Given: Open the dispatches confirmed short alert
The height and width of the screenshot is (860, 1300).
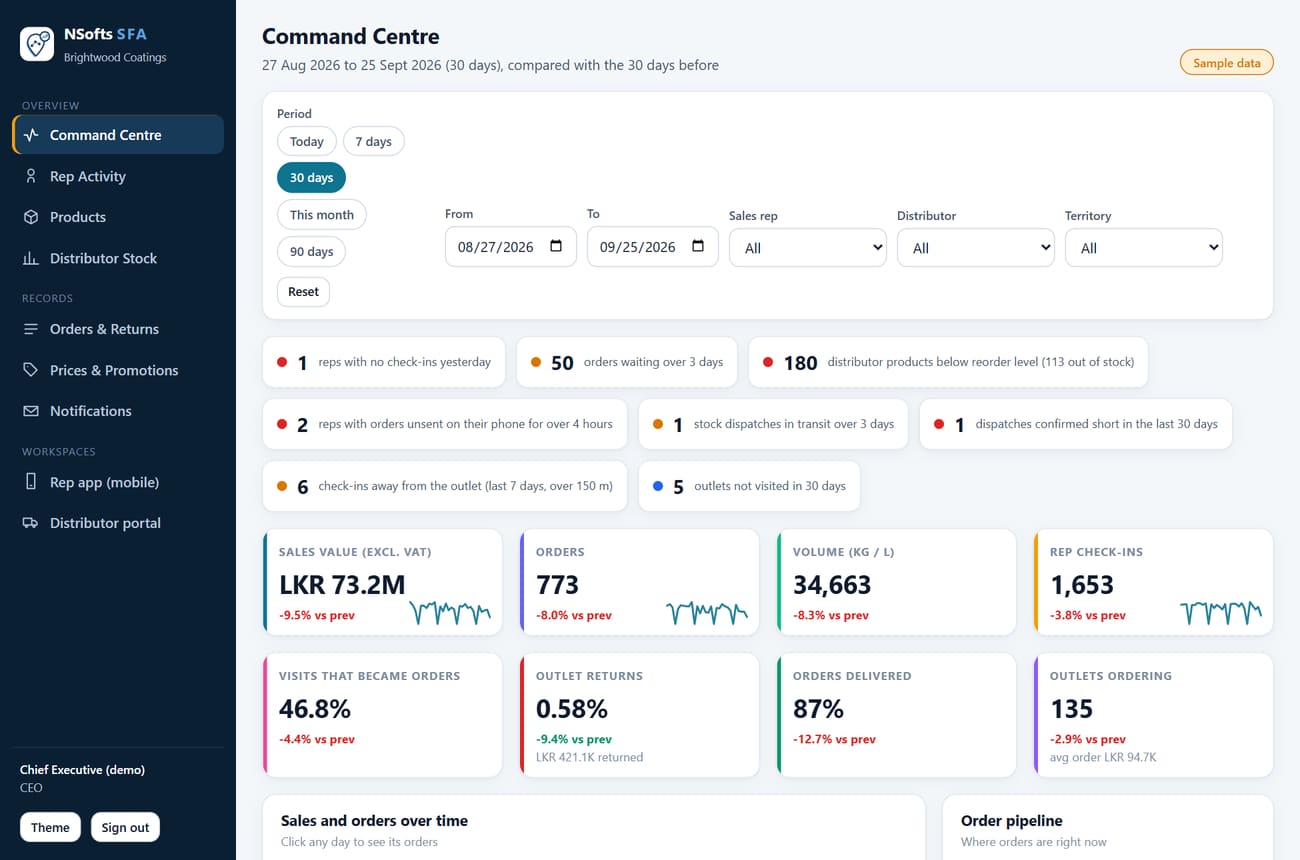Looking at the screenshot, I should point(1076,424).
